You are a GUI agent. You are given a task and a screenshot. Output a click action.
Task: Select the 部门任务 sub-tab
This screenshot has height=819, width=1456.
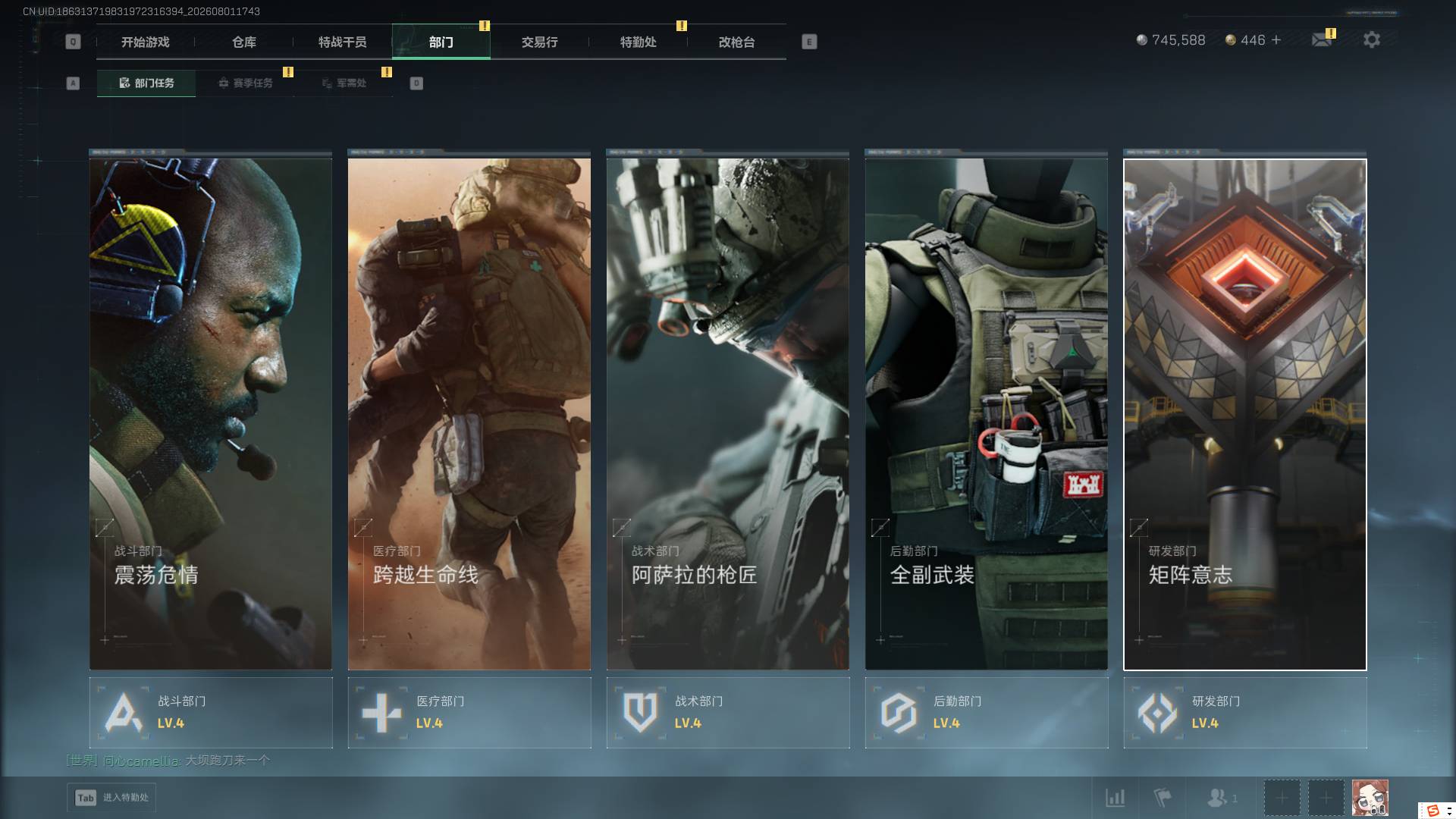pyautogui.click(x=146, y=83)
